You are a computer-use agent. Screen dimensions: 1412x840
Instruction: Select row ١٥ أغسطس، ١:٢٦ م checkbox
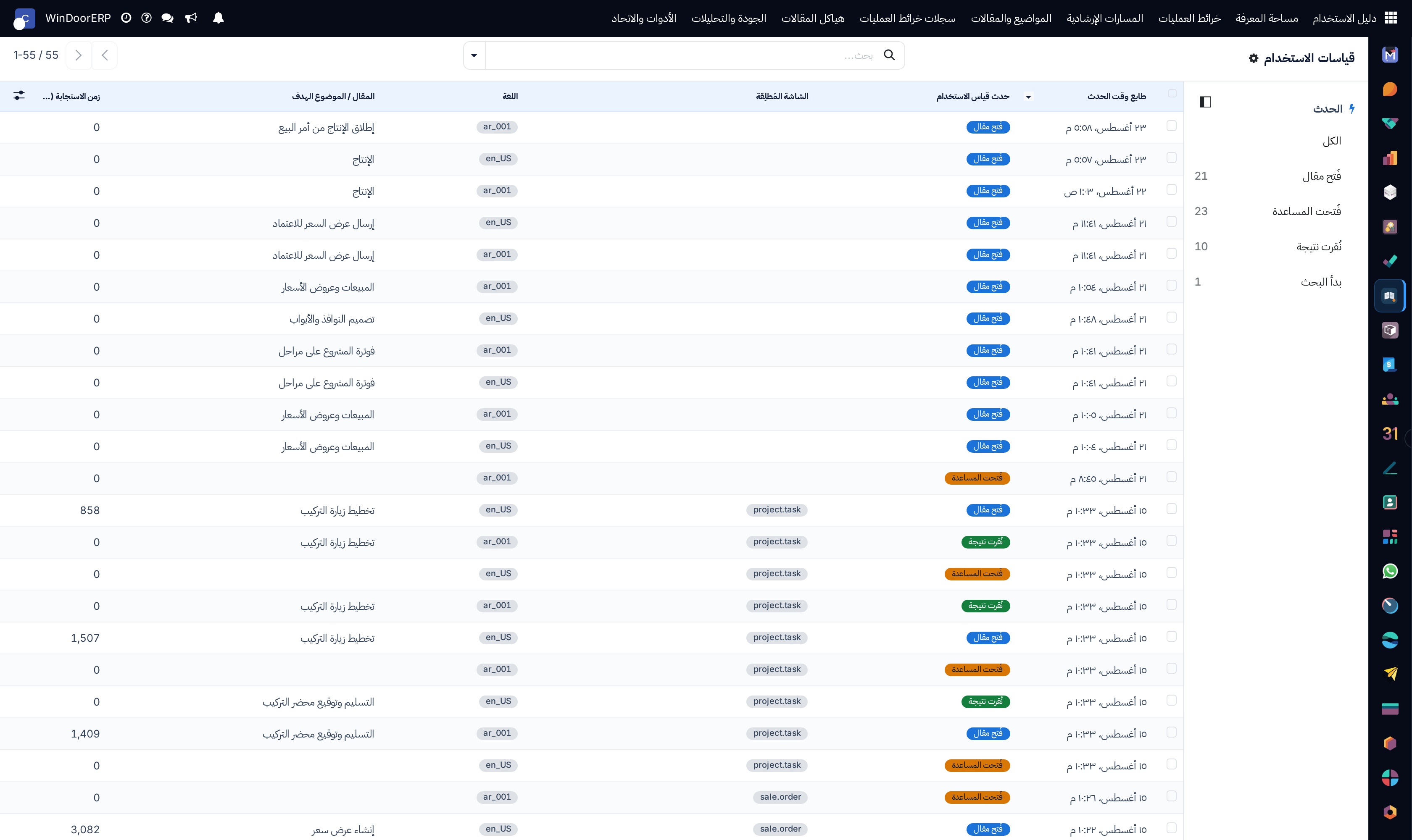(1172, 796)
